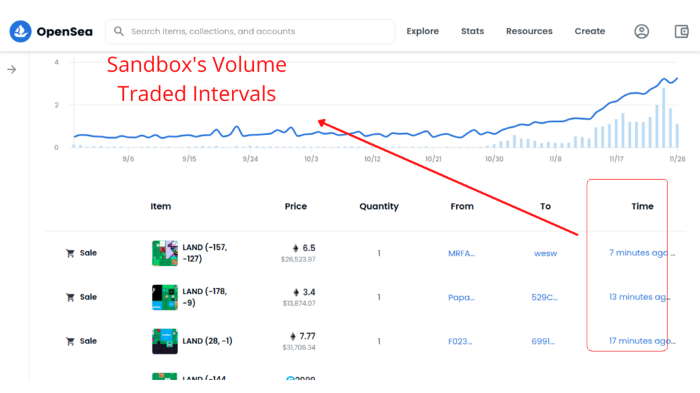Open seller account Papa...
The image size is (700, 393).
461,297
